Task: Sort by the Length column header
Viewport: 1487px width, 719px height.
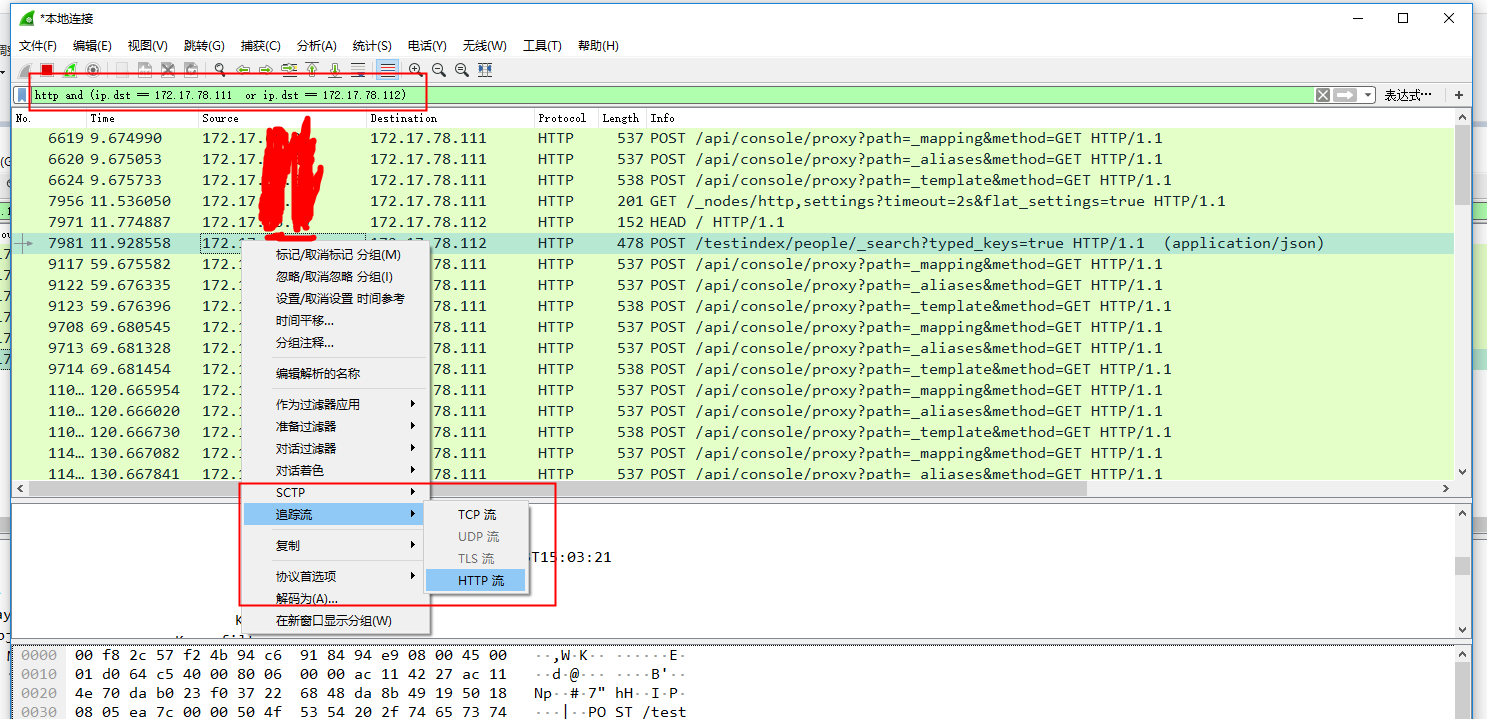Action: coord(622,118)
